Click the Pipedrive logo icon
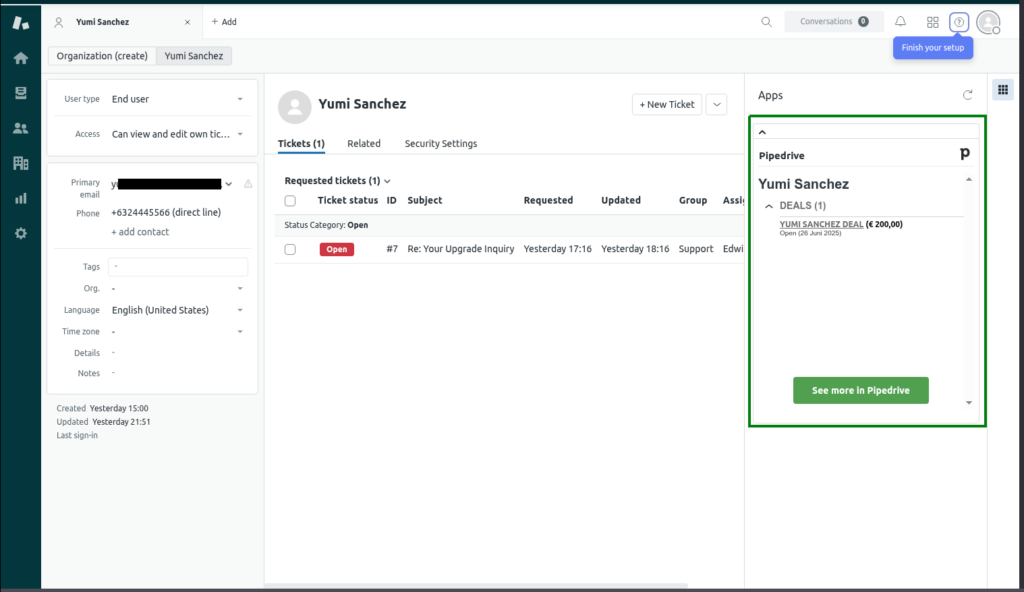1024x592 pixels. [x=965, y=154]
